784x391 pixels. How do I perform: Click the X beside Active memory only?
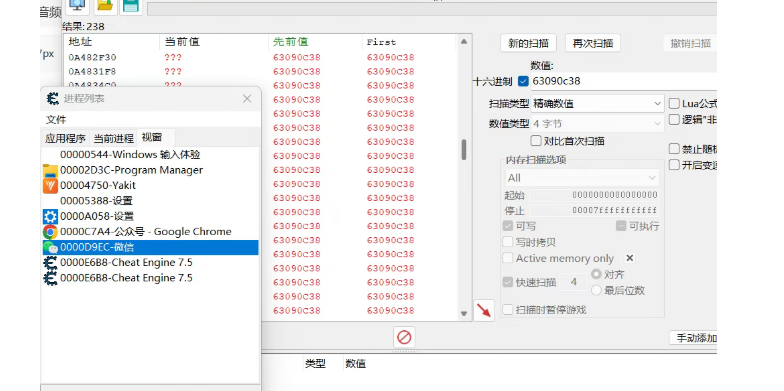630,258
